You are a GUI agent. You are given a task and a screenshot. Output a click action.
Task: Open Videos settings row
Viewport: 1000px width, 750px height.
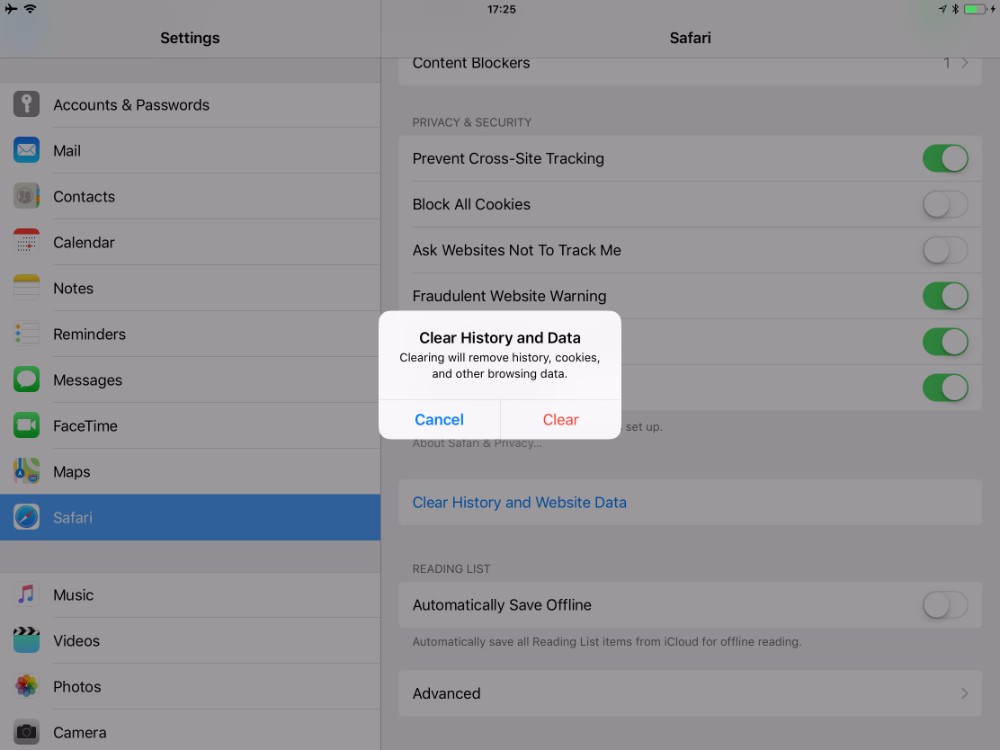190,641
